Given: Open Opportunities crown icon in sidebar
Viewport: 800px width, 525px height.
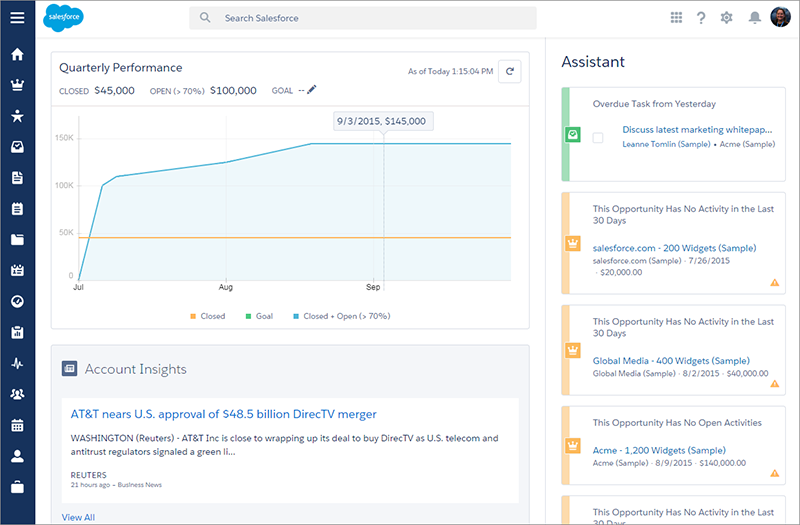Looking at the screenshot, I should click(17, 85).
